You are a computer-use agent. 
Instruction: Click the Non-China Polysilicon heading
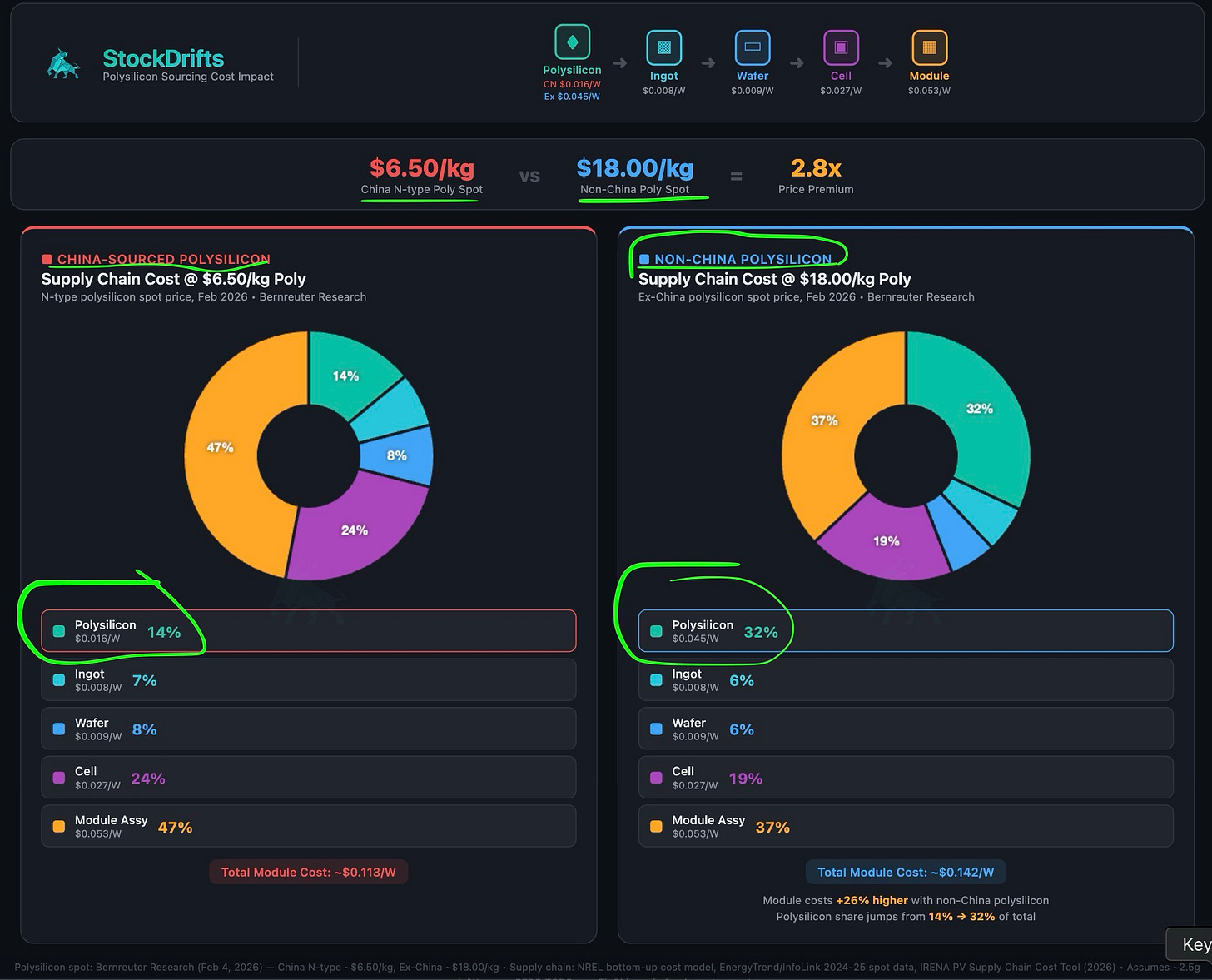click(743, 260)
